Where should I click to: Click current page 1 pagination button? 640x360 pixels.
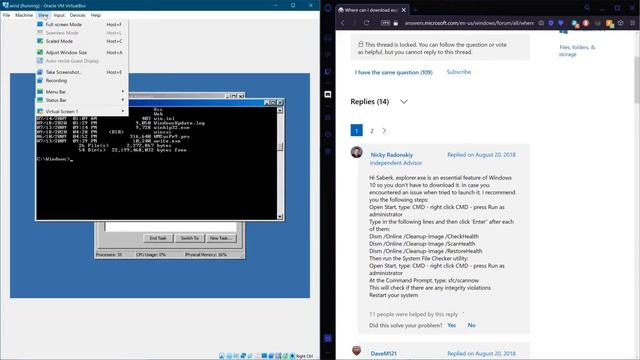(356, 131)
